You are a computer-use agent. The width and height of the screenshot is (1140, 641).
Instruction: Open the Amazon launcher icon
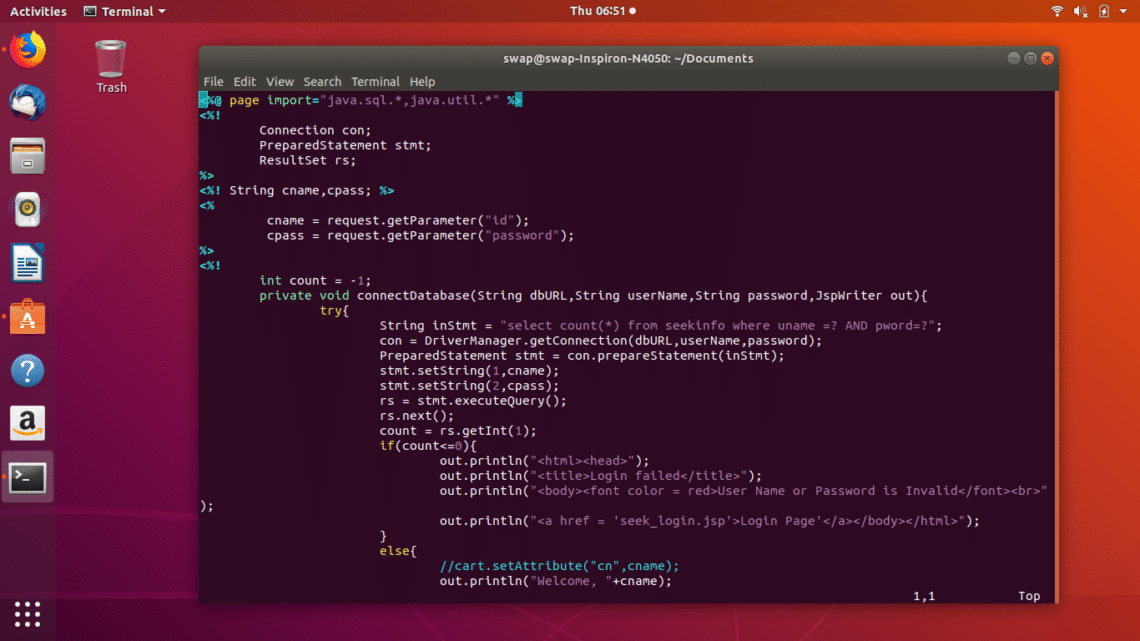tap(27, 423)
